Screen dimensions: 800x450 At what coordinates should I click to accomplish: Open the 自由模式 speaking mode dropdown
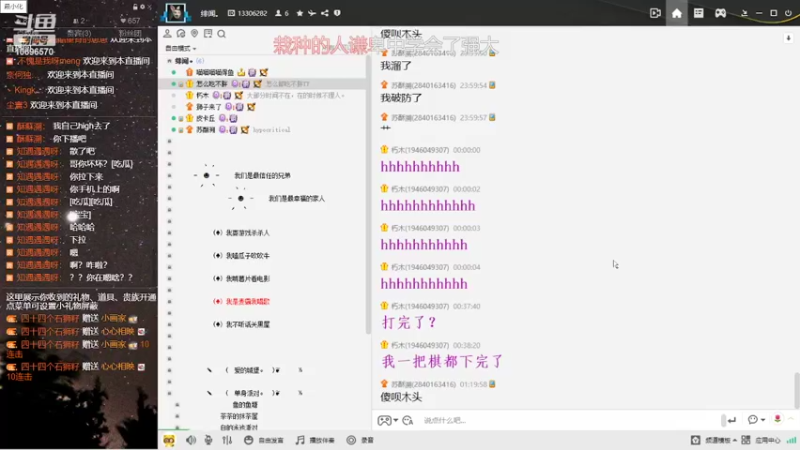coord(181,48)
